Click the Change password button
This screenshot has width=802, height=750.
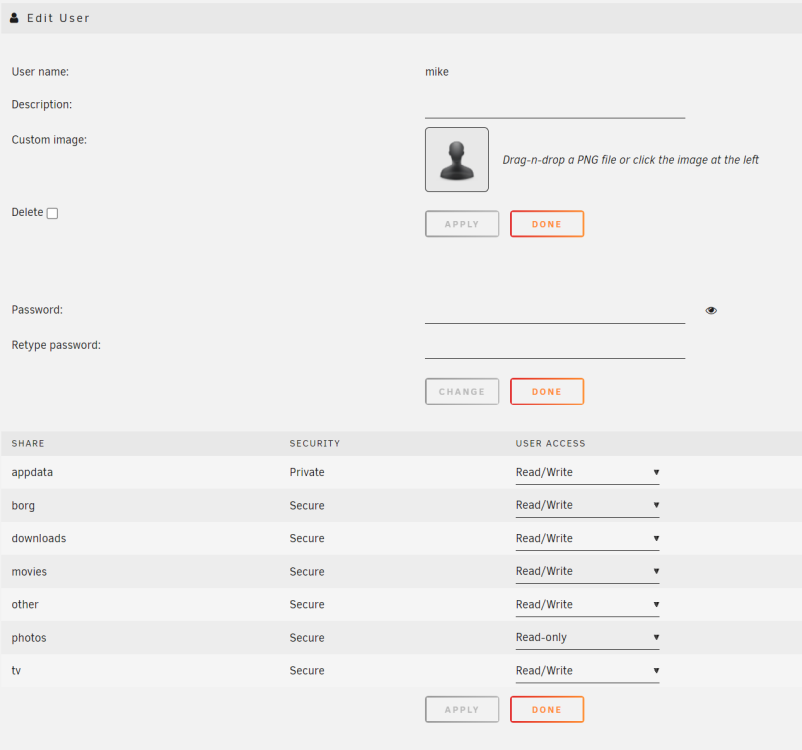462,392
